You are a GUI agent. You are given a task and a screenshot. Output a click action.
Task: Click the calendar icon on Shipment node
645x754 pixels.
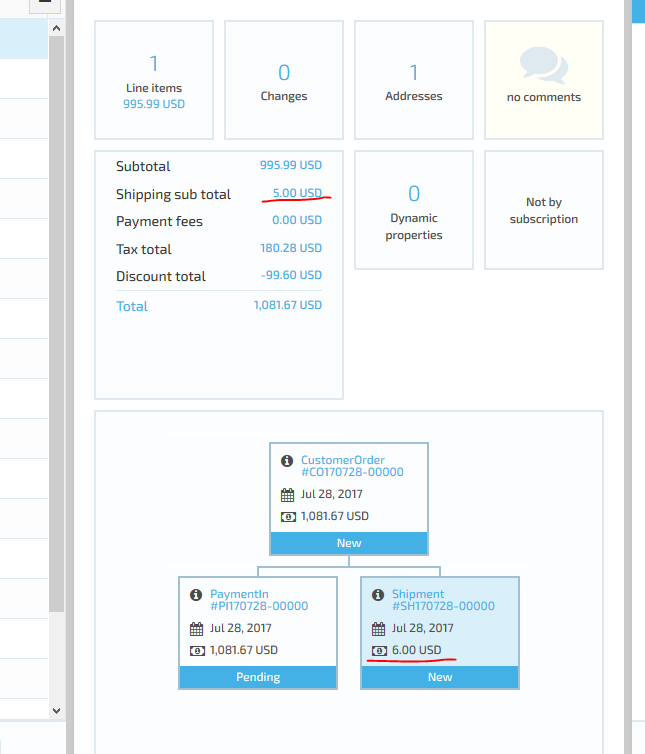pos(379,628)
